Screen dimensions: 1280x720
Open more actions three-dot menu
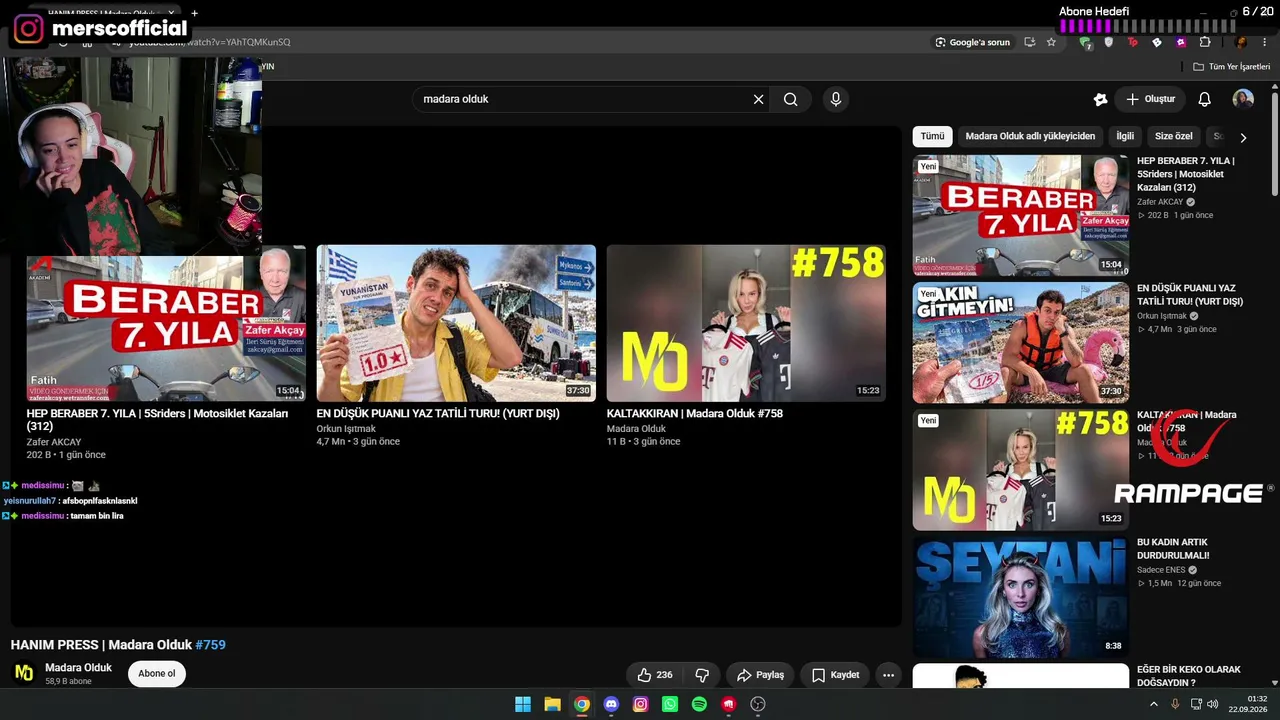click(x=888, y=675)
